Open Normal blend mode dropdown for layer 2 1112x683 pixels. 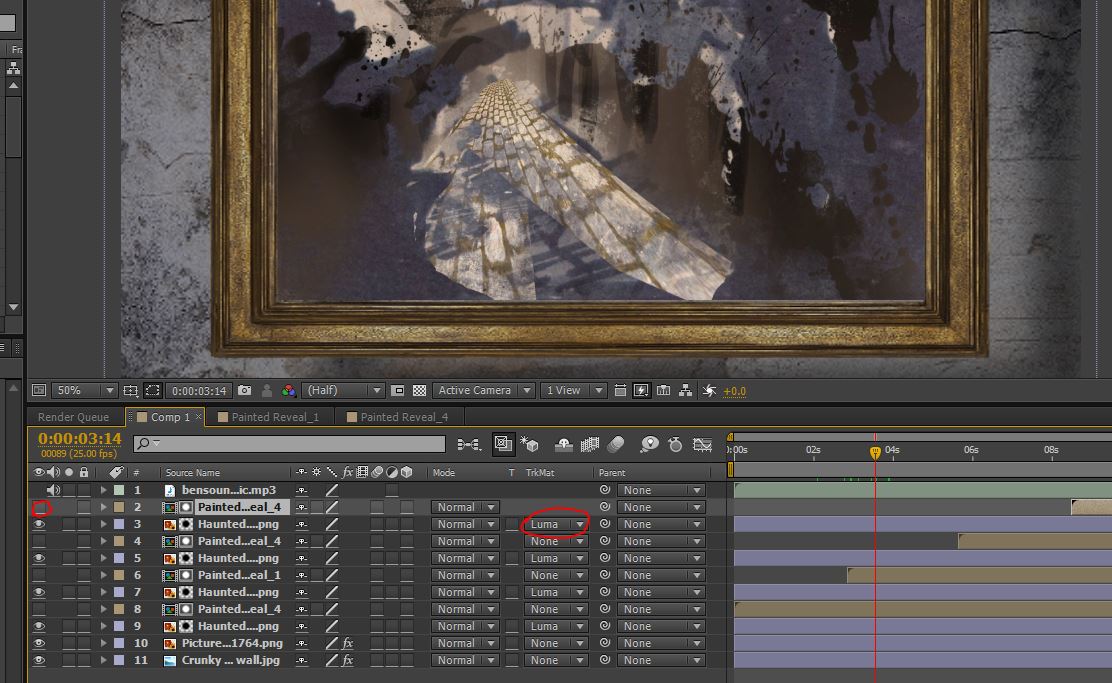click(x=465, y=507)
